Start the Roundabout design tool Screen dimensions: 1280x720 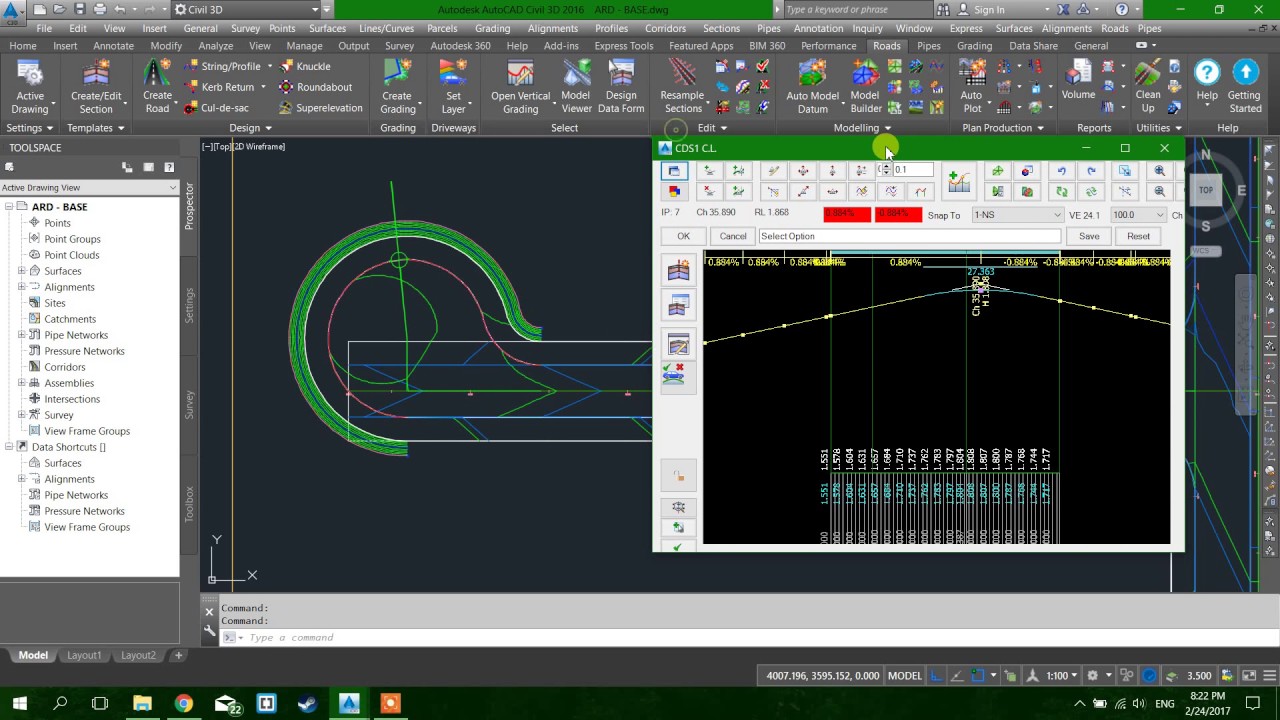click(315, 87)
